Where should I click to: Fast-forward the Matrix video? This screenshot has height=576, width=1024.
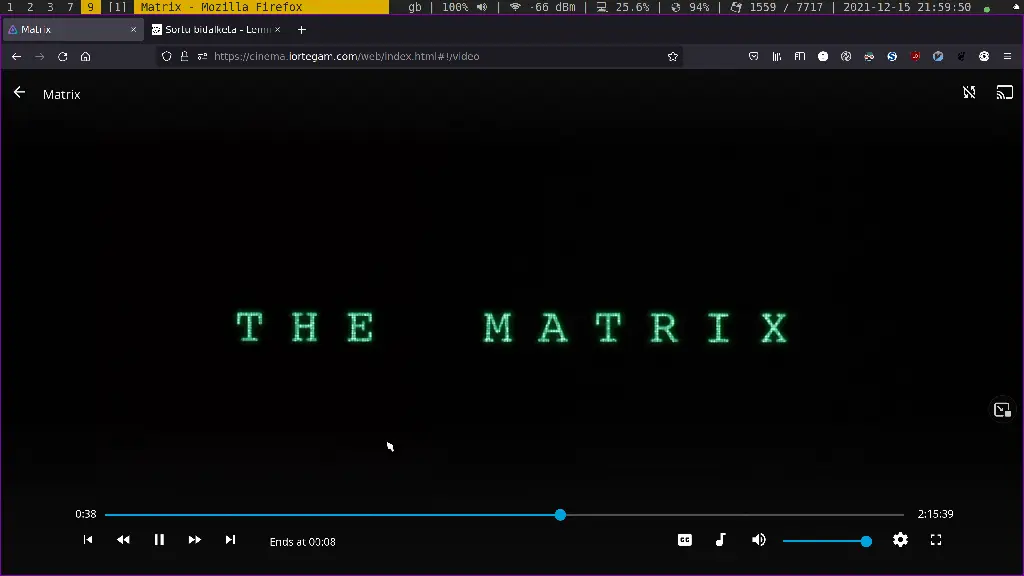point(195,540)
